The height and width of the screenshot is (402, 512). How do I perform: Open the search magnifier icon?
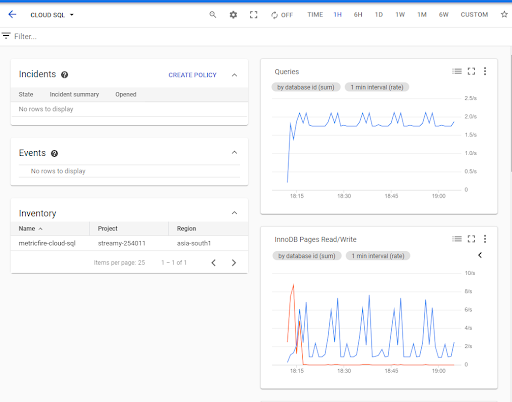pyautogui.click(x=213, y=15)
